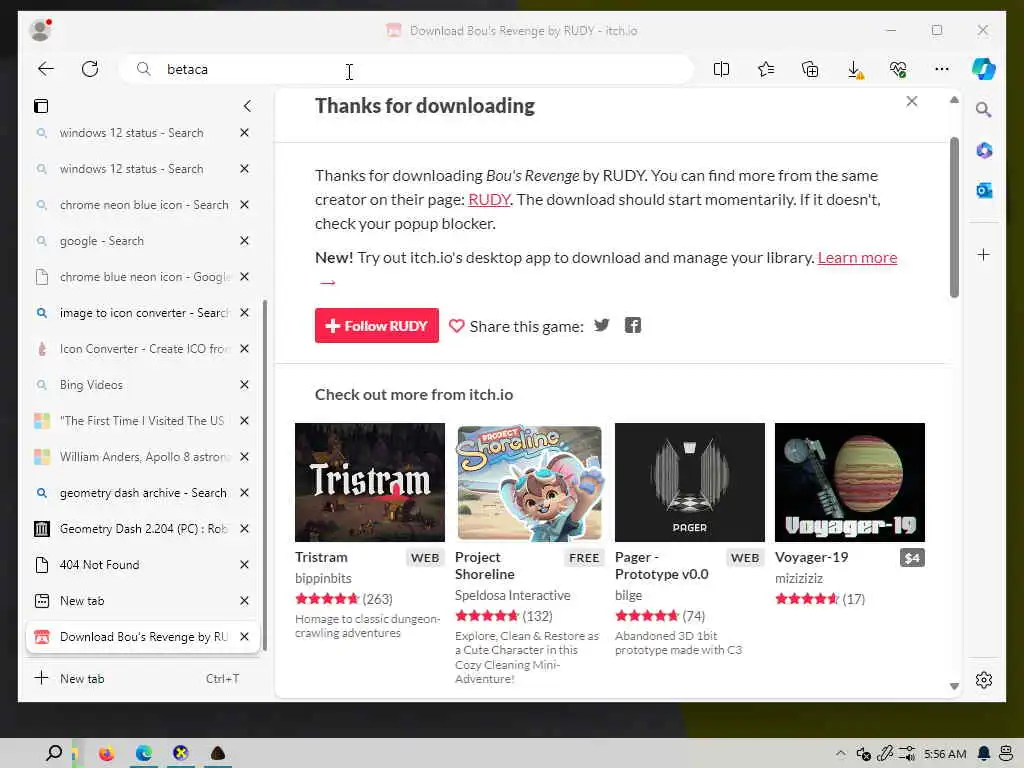Open the Voyager-19 game thumbnail
The height and width of the screenshot is (768, 1024).
[x=850, y=482]
